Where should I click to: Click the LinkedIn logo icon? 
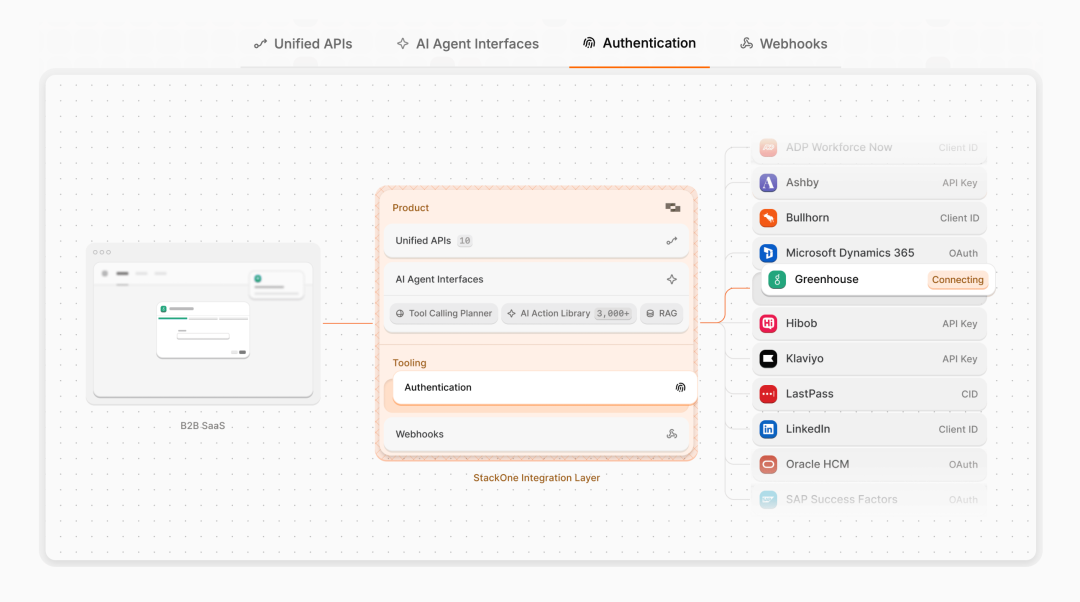coord(768,429)
